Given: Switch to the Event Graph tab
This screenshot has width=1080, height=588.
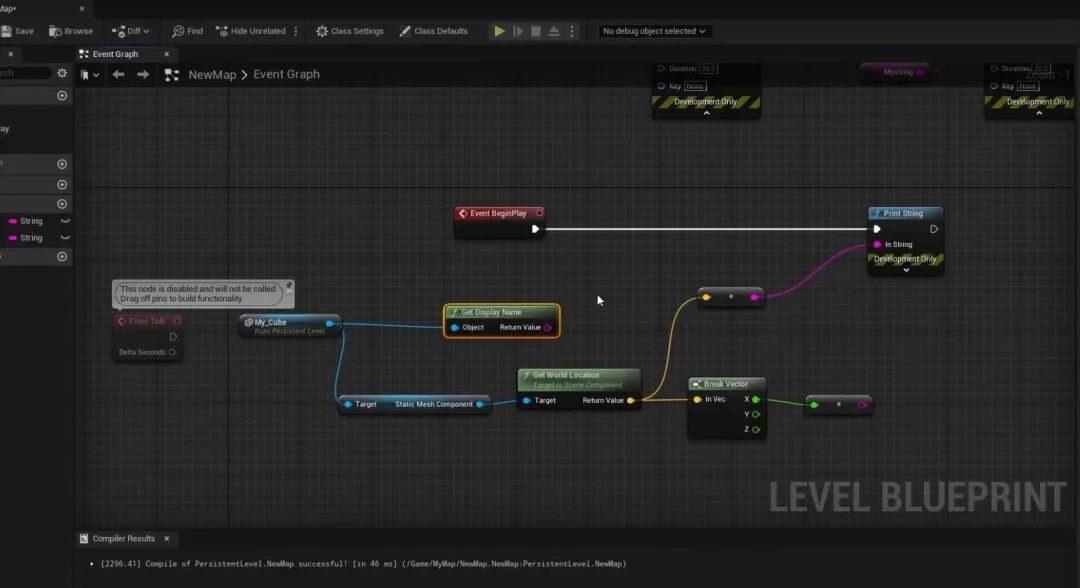Looking at the screenshot, I should [115, 54].
